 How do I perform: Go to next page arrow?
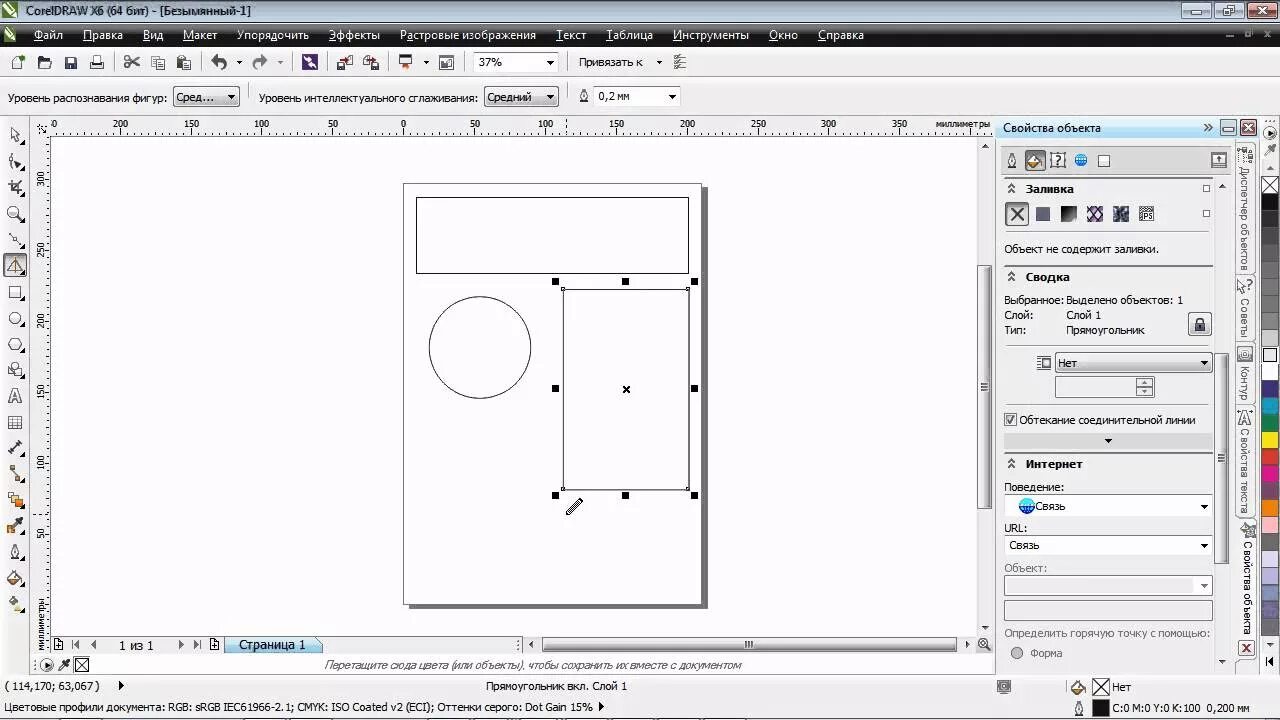(x=181, y=645)
